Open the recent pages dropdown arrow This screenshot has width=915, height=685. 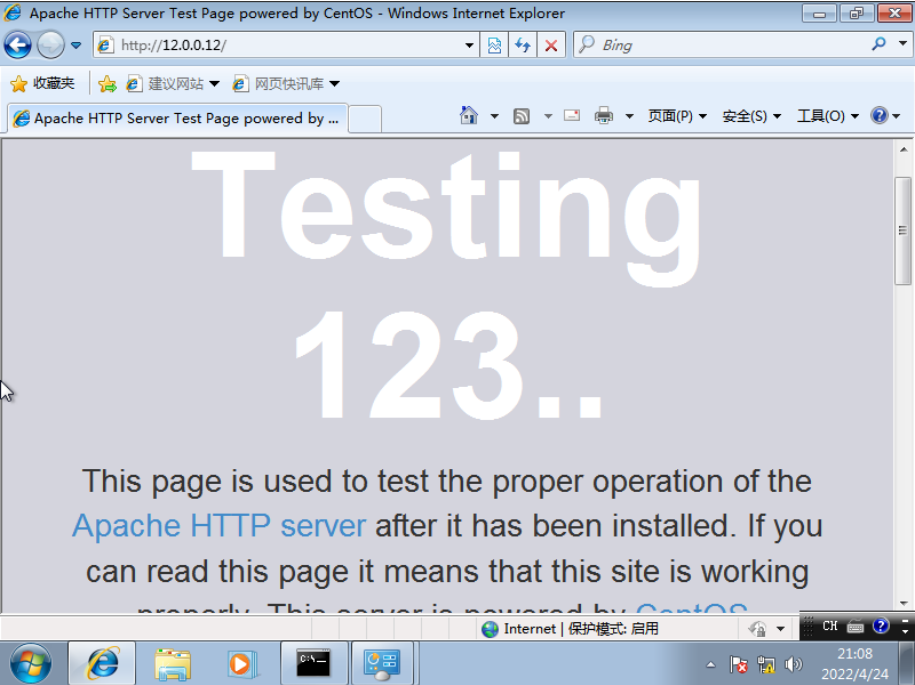76,46
